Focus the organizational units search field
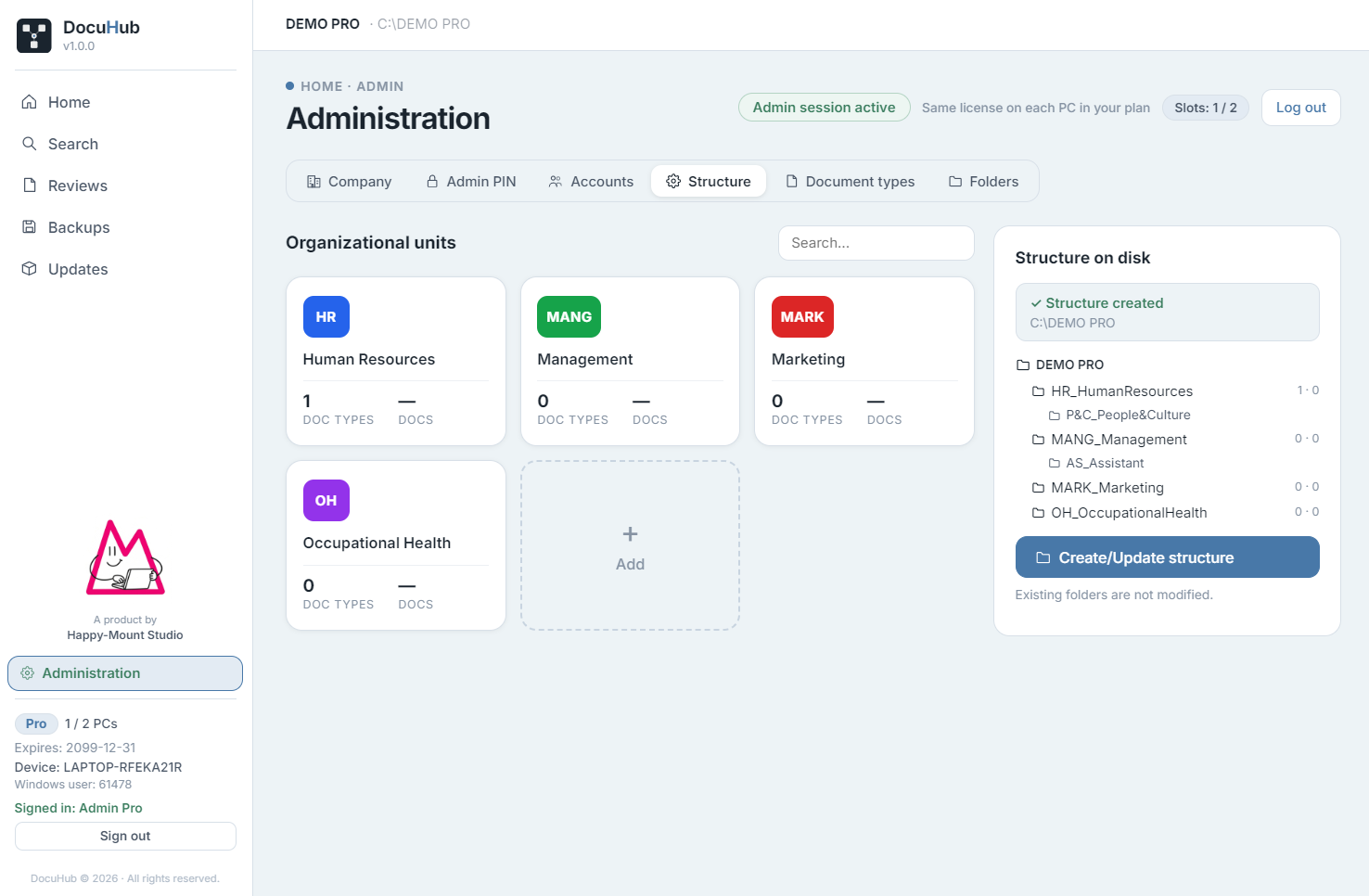Image resolution: width=1369 pixels, height=896 pixels. (876, 243)
